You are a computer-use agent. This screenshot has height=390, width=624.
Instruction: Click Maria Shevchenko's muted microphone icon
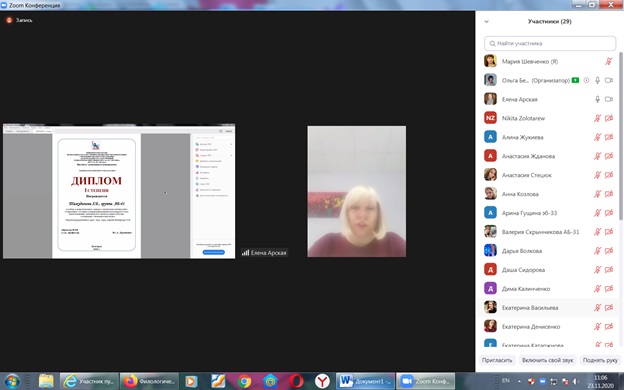pos(608,61)
